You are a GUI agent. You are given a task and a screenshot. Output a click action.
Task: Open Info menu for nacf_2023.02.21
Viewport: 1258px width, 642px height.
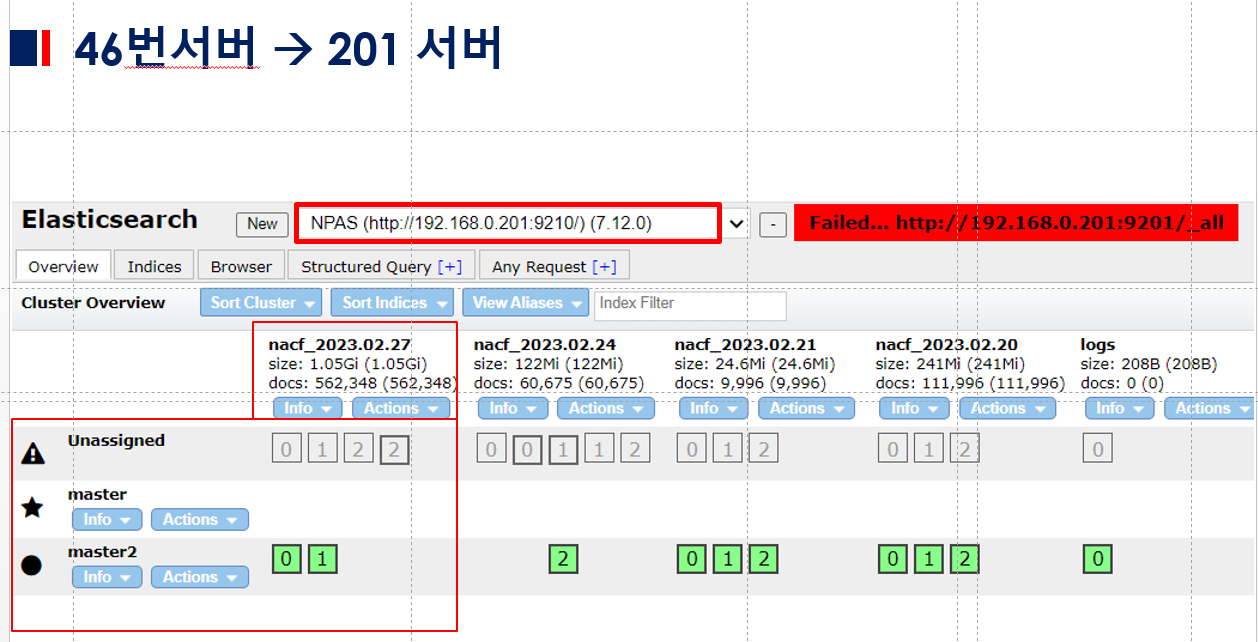713,408
